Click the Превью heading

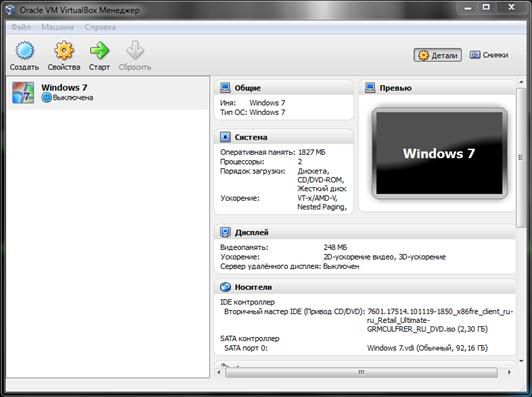[x=396, y=88]
